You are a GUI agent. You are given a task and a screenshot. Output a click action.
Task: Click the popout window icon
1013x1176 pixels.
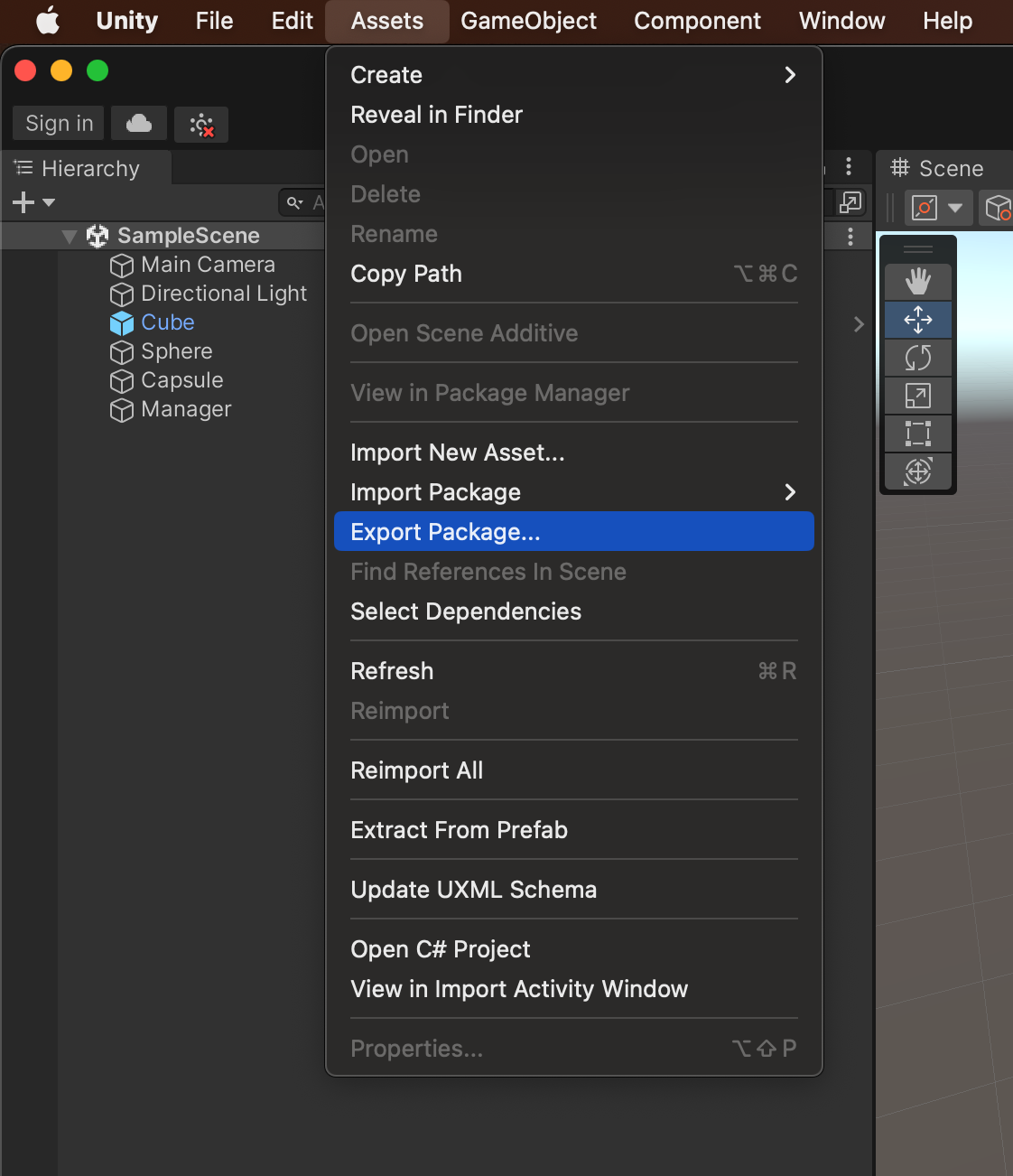point(850,202)
